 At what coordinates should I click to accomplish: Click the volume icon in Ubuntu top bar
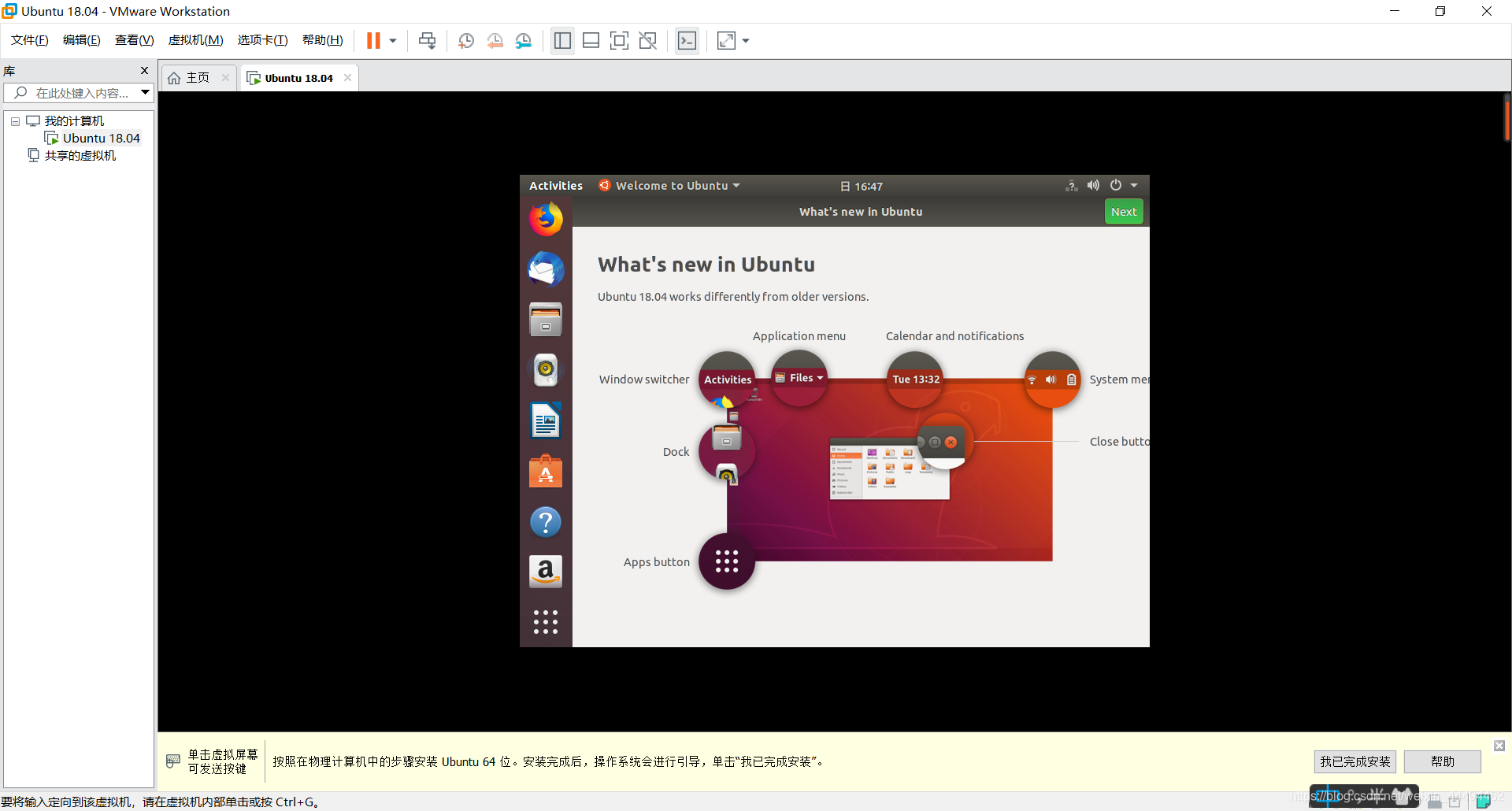coord(1093,186)
